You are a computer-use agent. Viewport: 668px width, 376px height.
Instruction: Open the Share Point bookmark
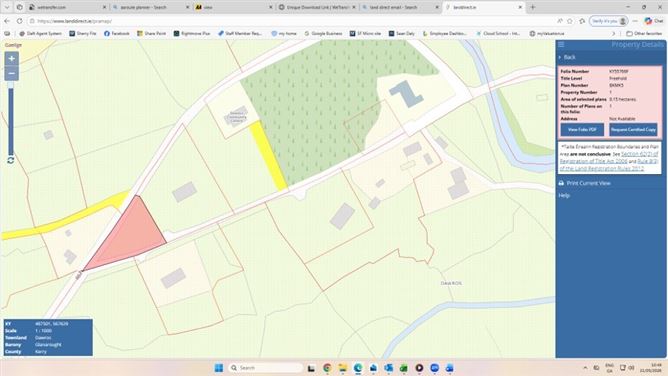pyautogui.click(x=152, y=33)
